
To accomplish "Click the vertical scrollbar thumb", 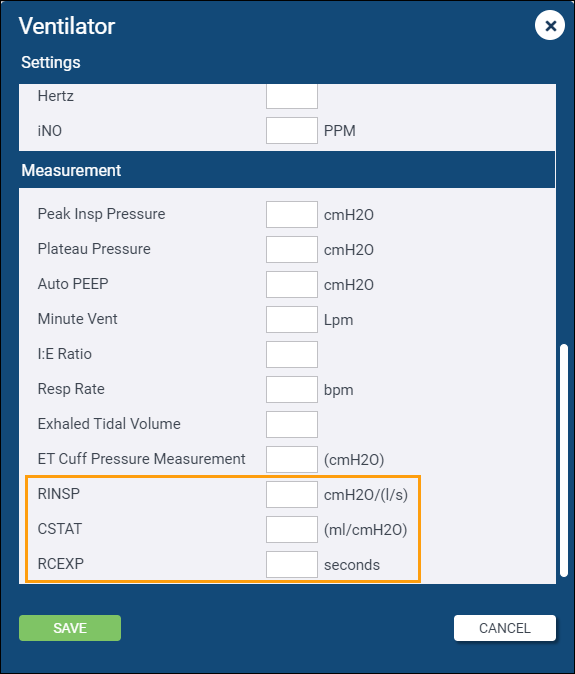I will point(564,460).
